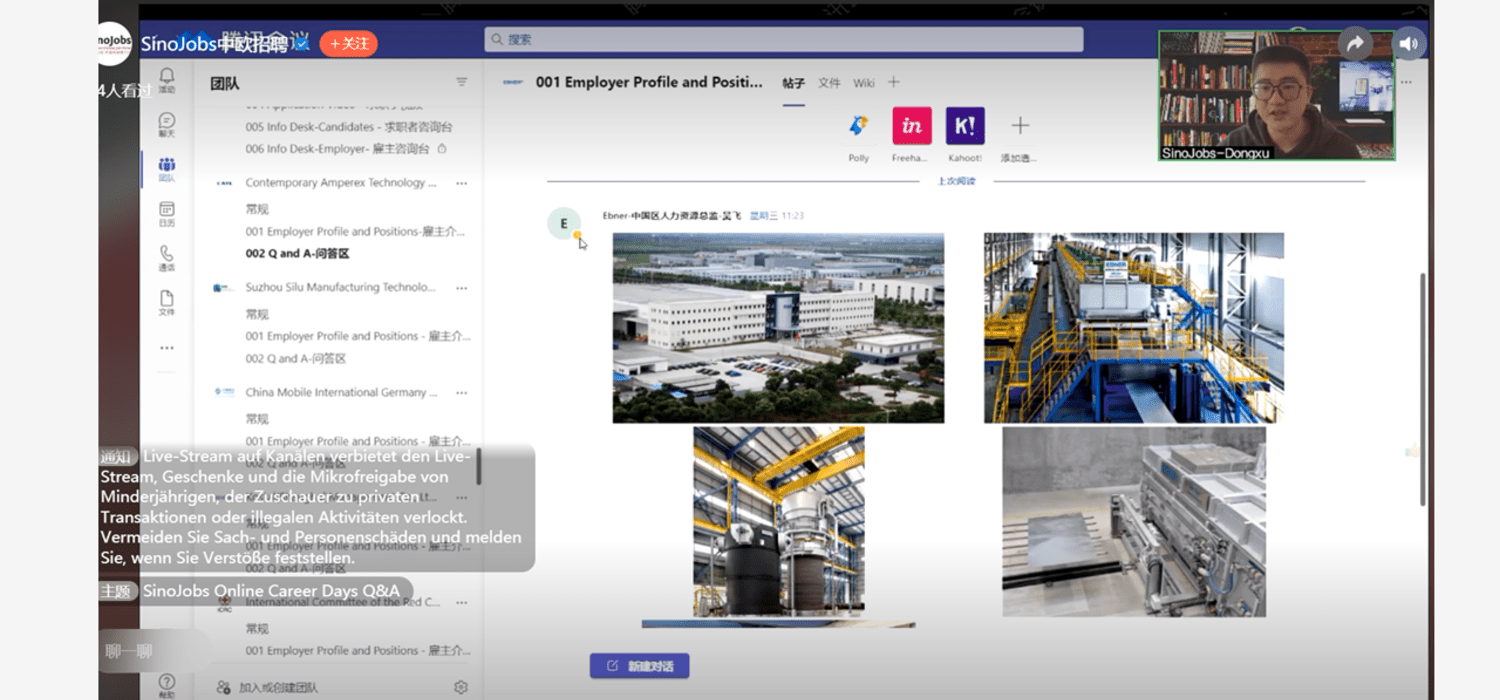
Task: Click the filter icon beside 团队 header
Action: point(461,82)
